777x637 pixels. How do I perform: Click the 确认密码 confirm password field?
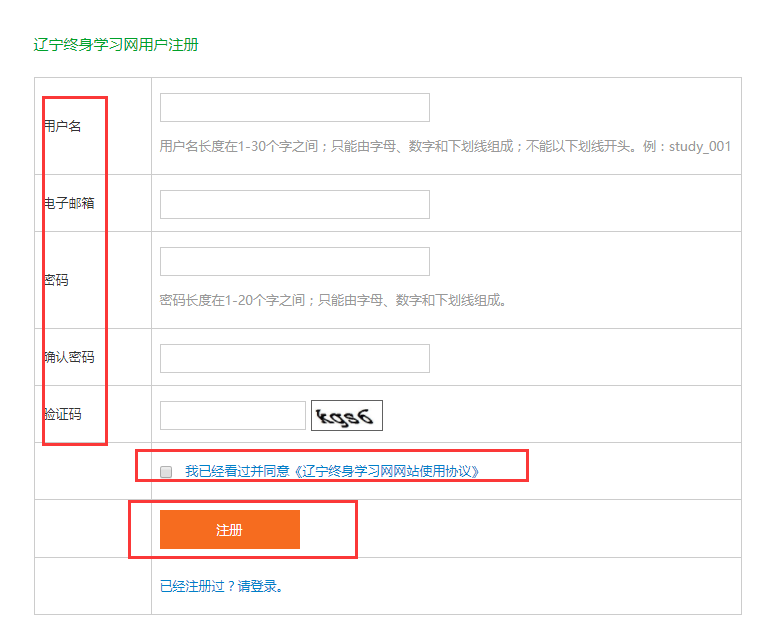(x=294, y=358)
